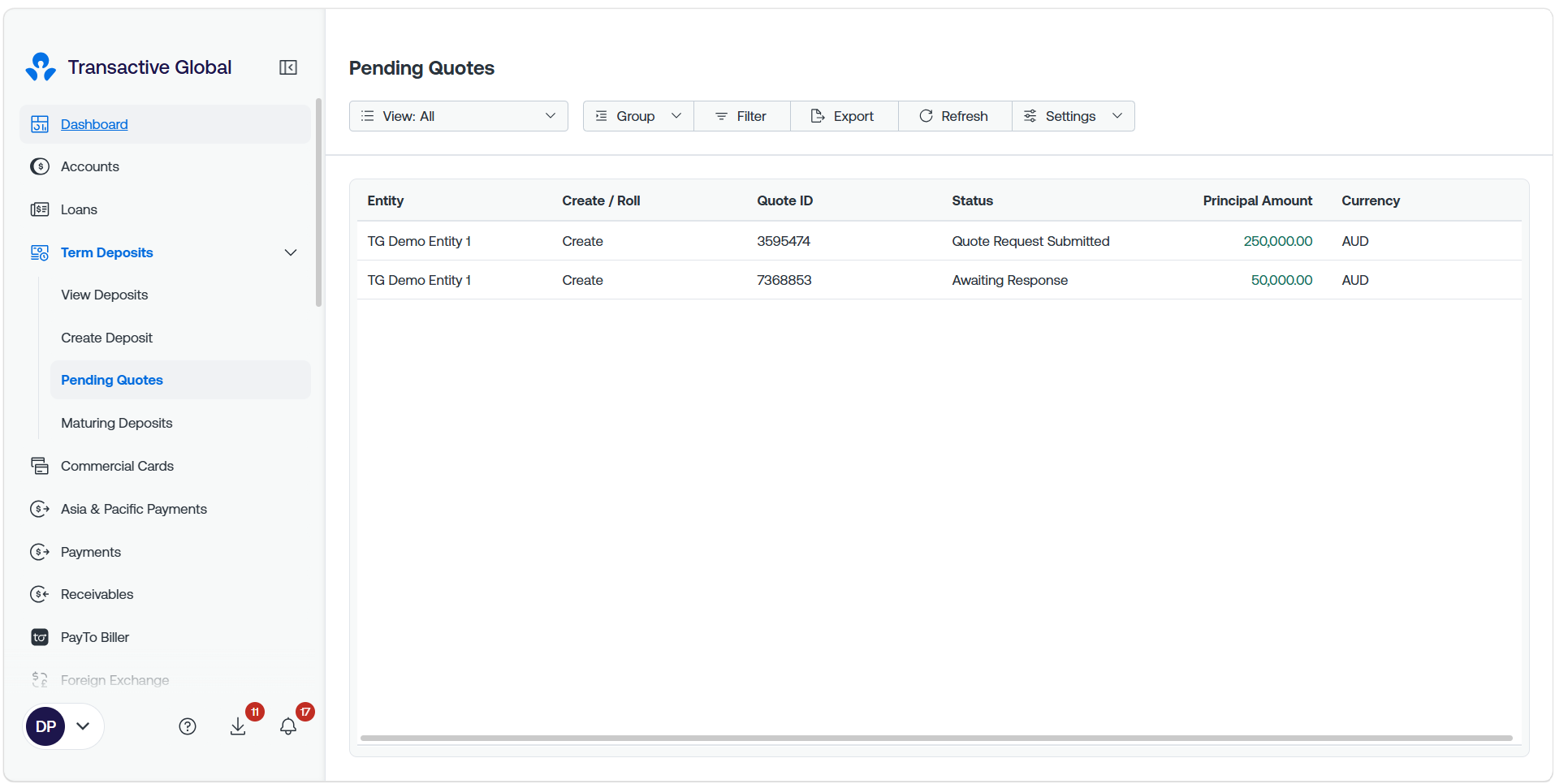Image resolution: width=1555 pixels, height=784 pixels.
Task: Open the Settings dropdown
Action: (1073, 116)
